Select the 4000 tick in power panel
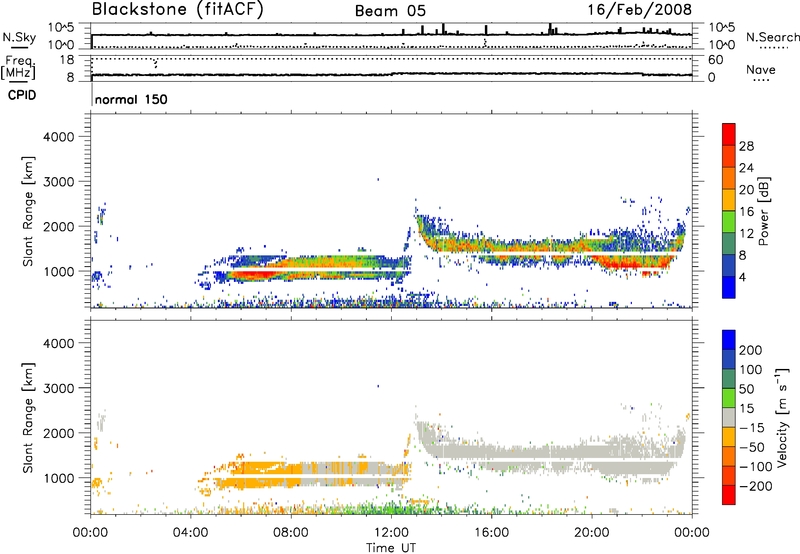800x554 pixels. point(59,137)
